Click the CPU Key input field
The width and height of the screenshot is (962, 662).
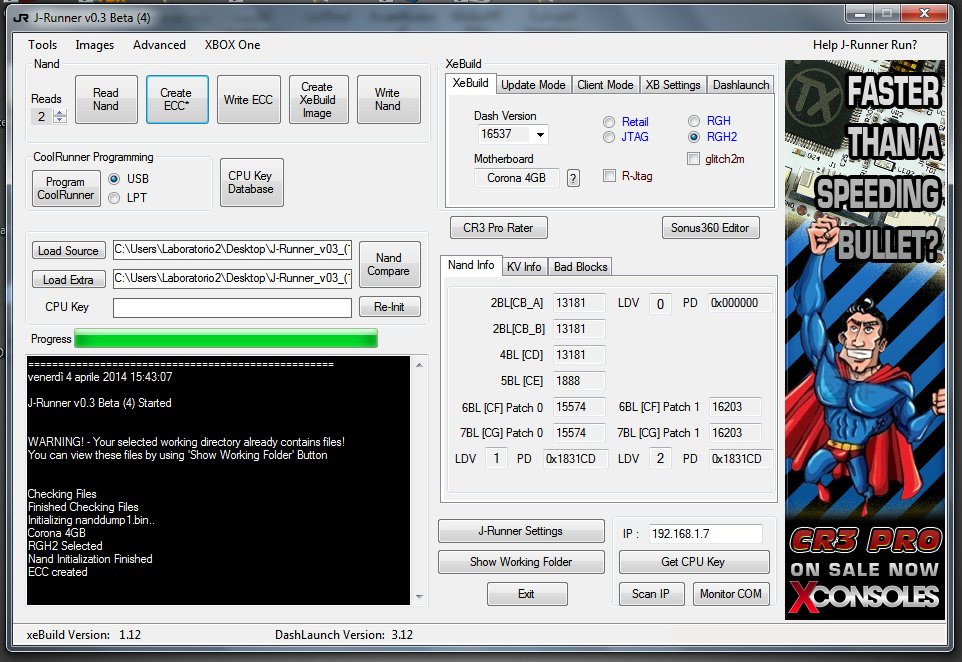coord(232,307)
